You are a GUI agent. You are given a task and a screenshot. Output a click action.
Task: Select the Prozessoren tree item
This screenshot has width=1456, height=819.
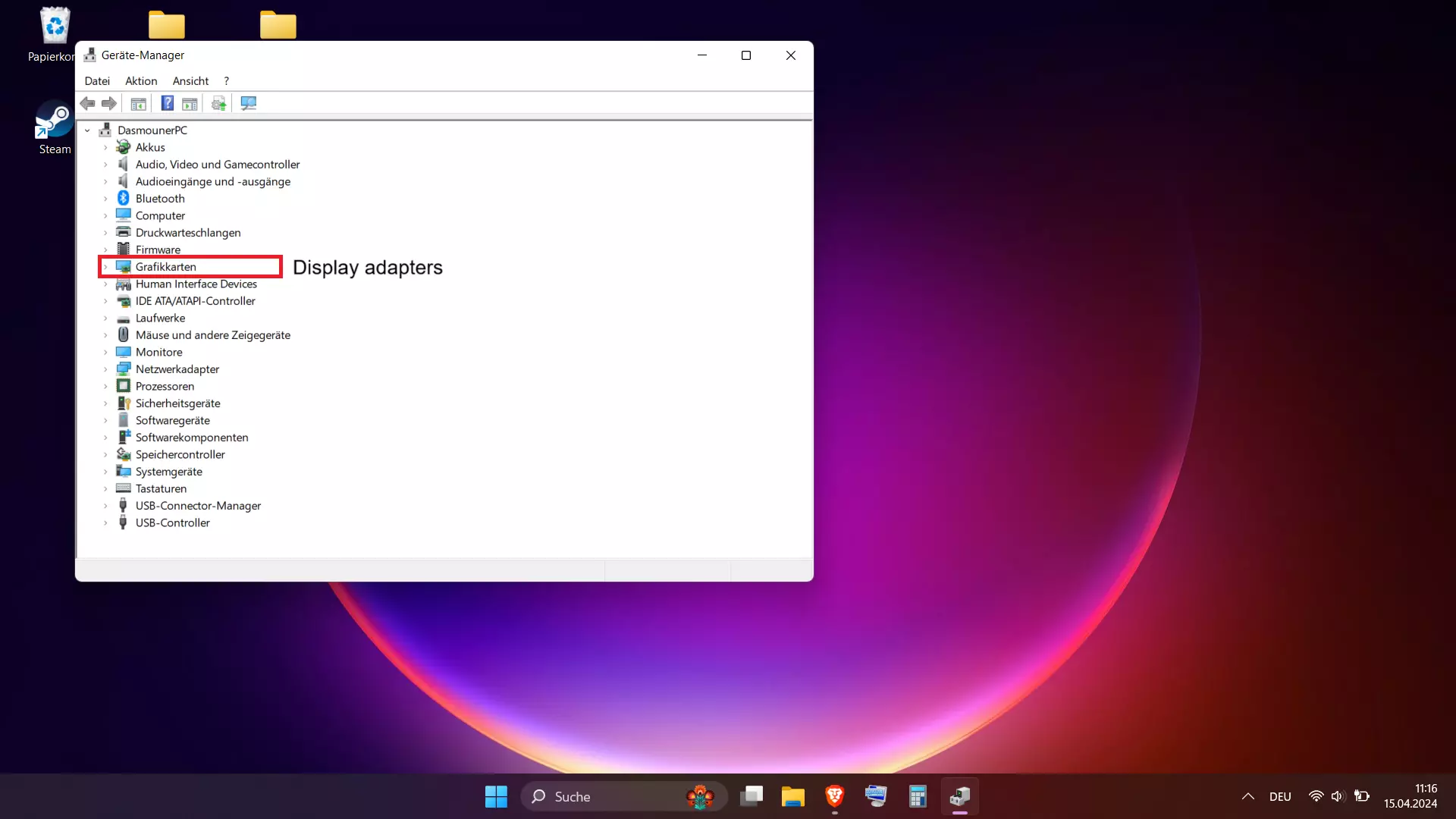165,387
